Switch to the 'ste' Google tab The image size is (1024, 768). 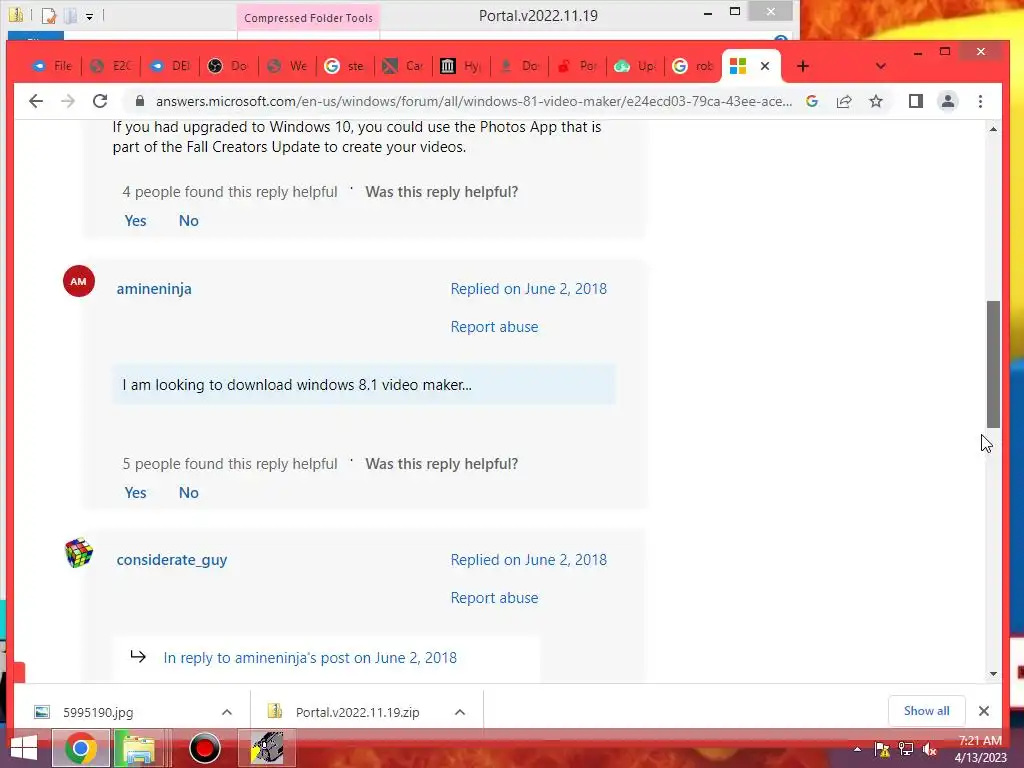(345, 66)
